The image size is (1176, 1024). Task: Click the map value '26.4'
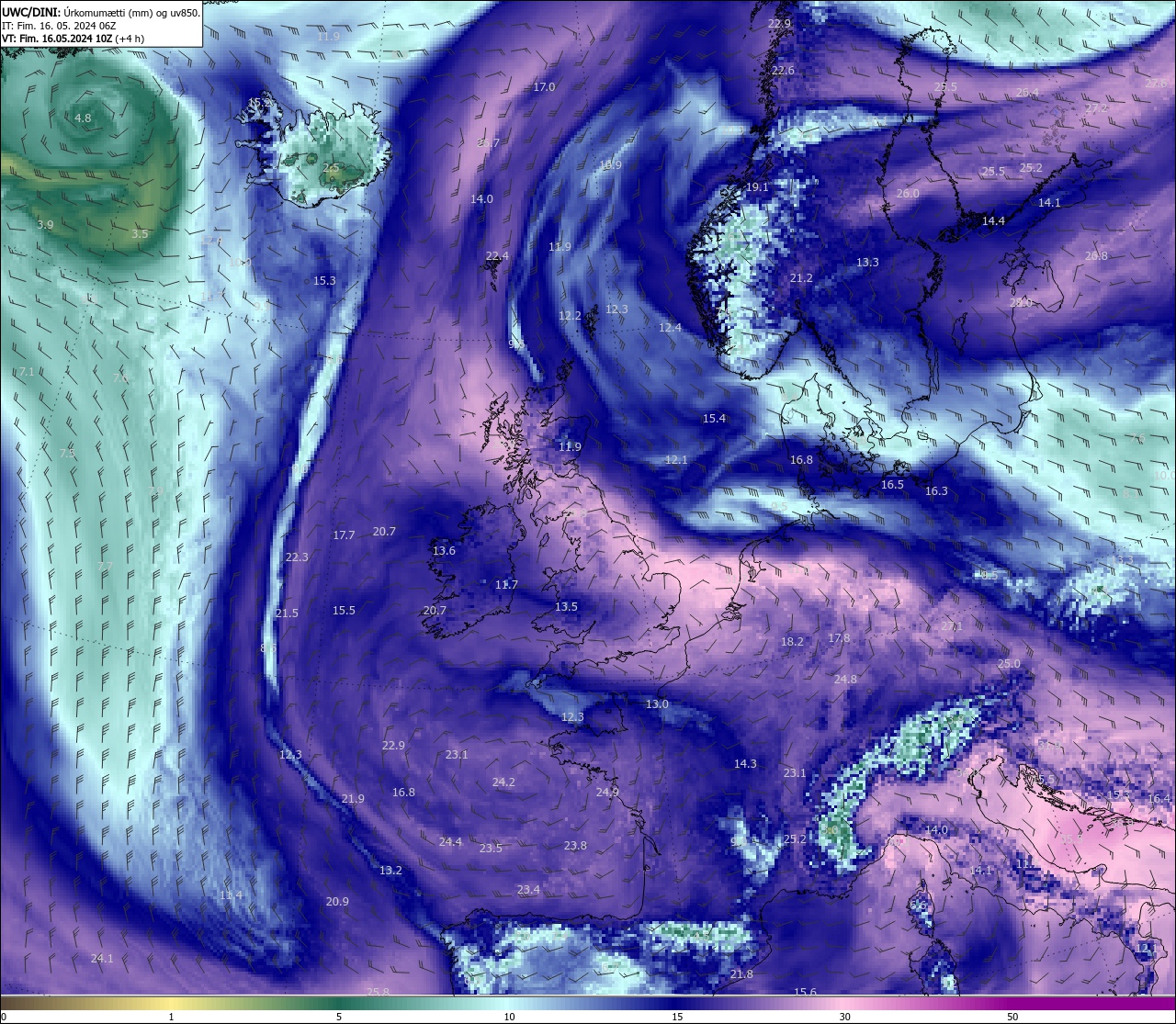click(1027, 92)
